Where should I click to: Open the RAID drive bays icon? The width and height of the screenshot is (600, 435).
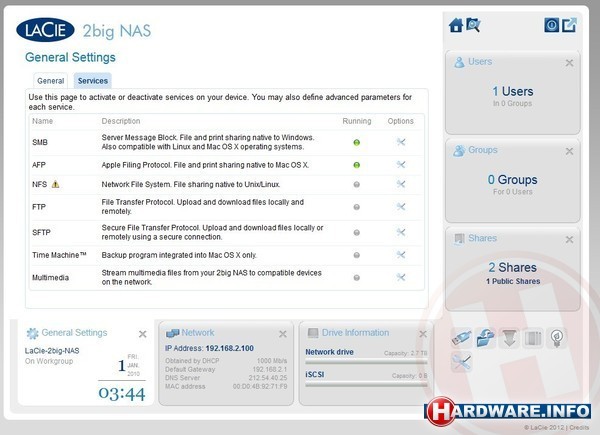[533, 338]
